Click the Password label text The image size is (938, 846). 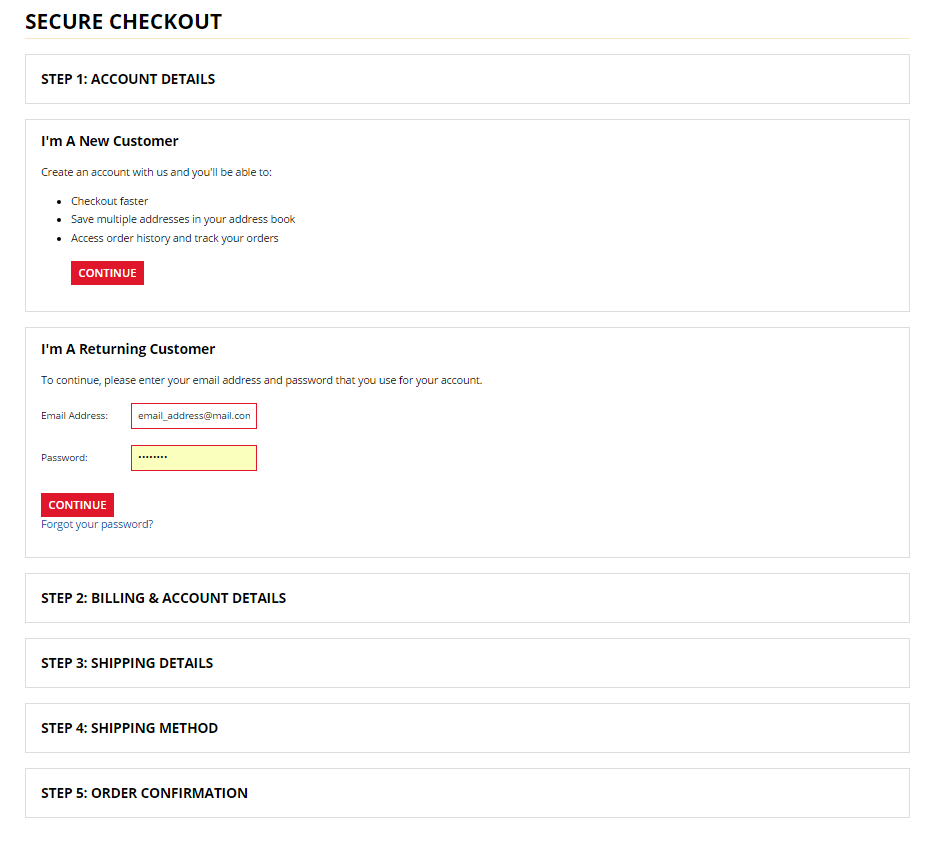click(64, 458)
